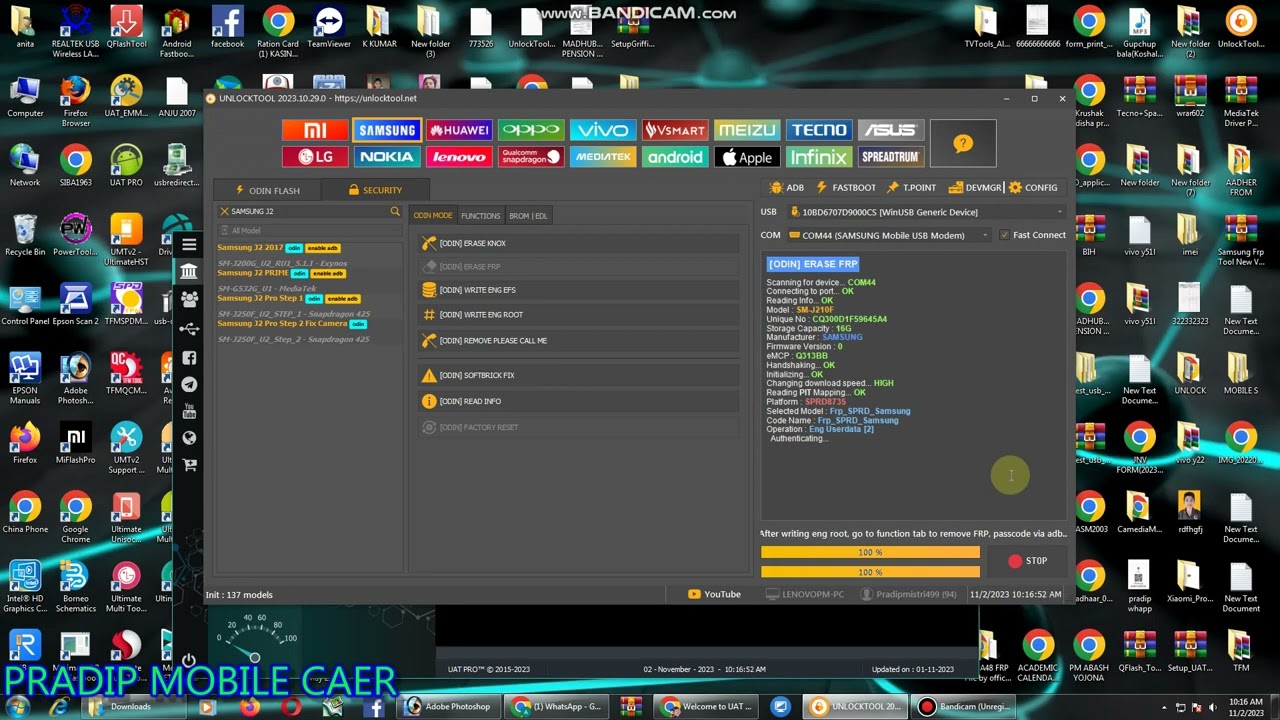Screen dimensions: 1280x720
Task: Select the Infinix brand tile
Action: (x=819, y=157)
